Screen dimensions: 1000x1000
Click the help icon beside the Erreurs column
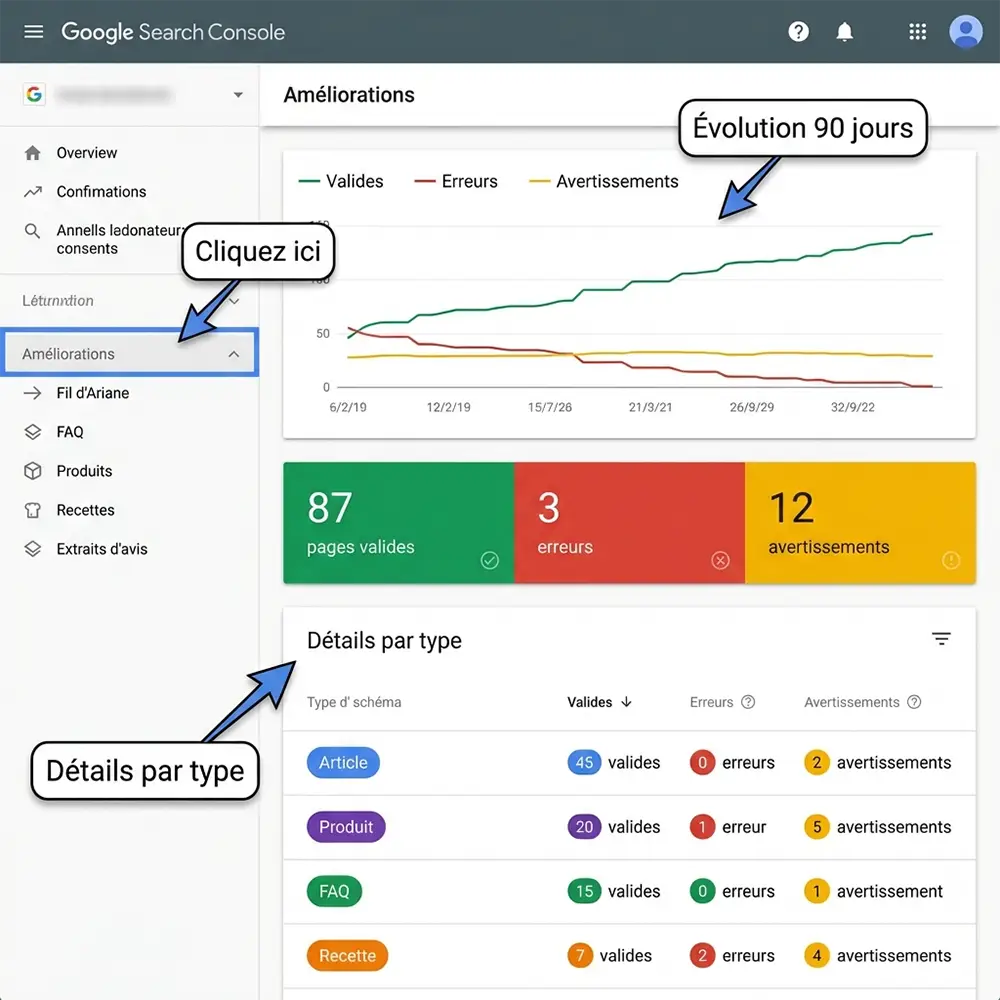pos(746,702)
